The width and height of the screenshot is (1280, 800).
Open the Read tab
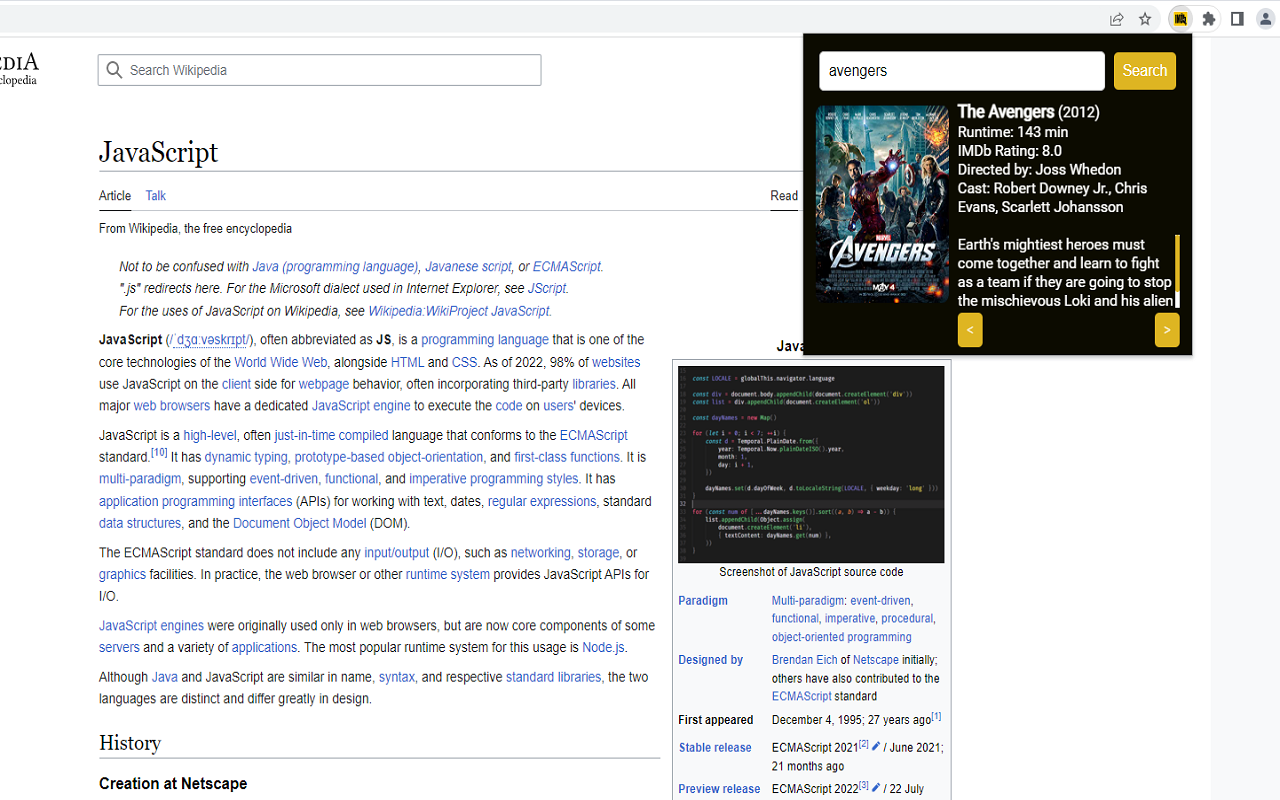[x=784, y=196]
